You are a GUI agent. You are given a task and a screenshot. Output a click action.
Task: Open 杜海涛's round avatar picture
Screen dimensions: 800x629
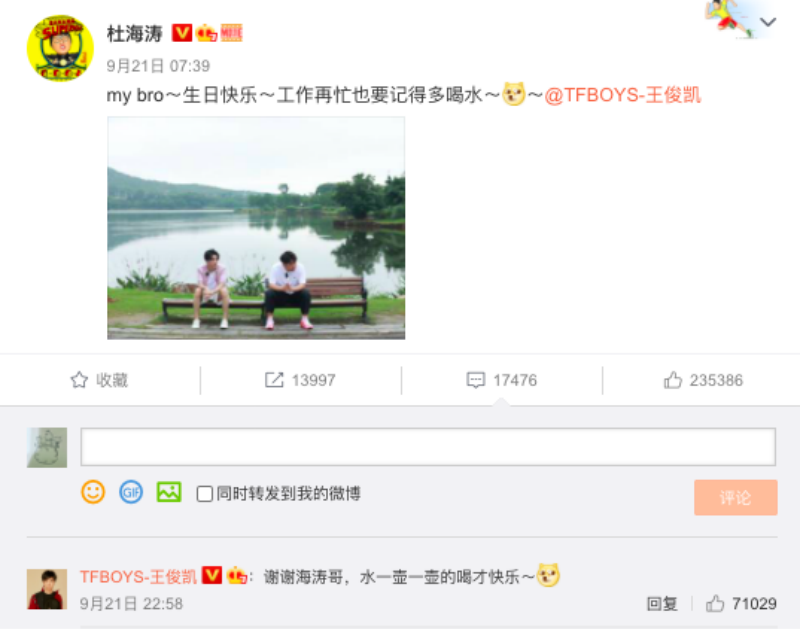(x=60, y=47)
